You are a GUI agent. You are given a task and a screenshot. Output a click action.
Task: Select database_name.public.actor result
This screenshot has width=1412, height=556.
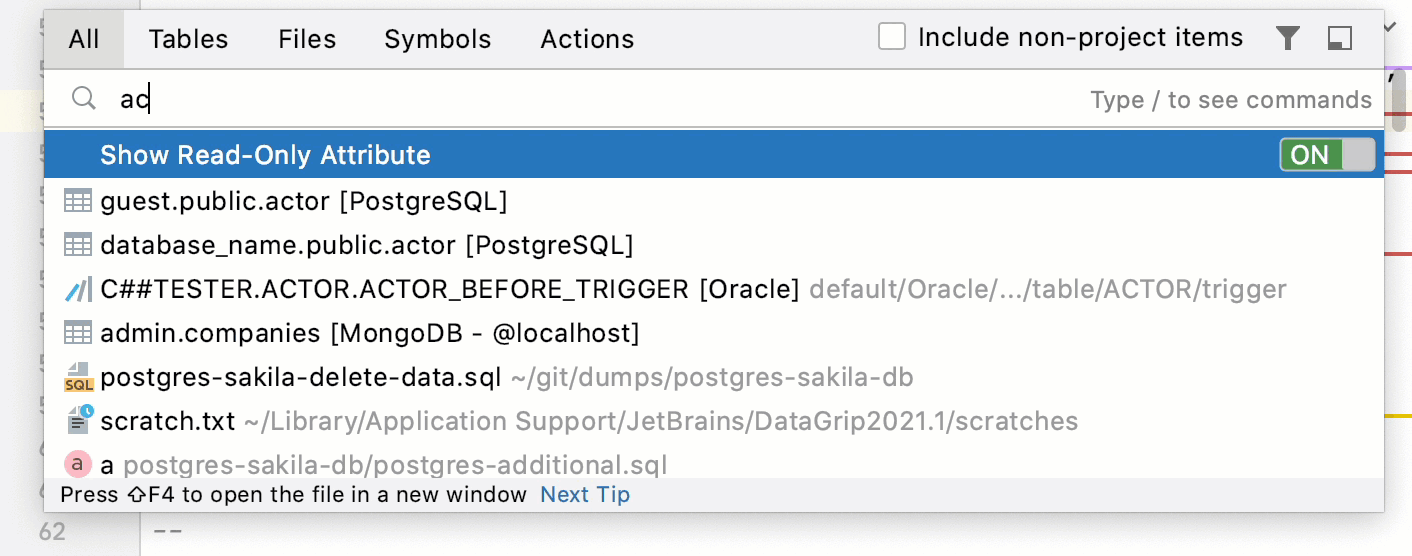(367, 245)
